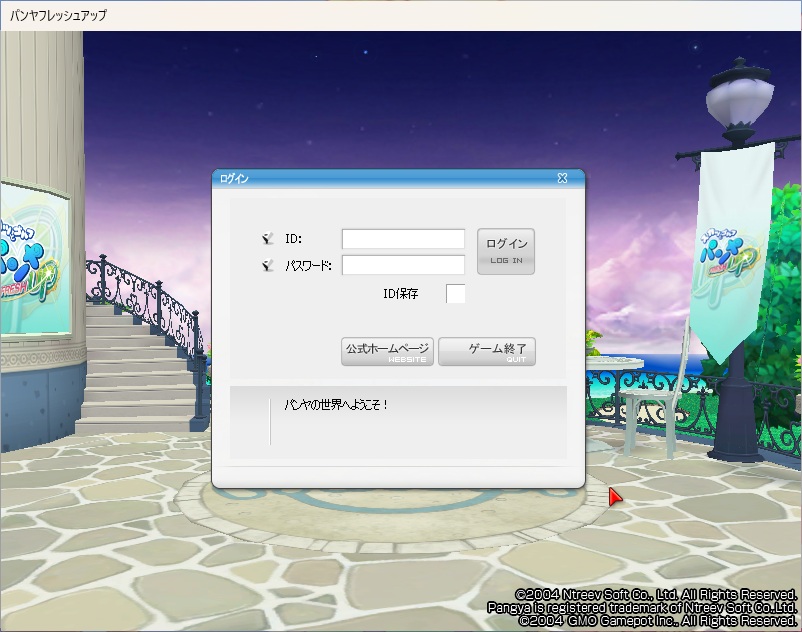Open 公式ホームページ website button
802x632 pixels.
tap(387, 352)
